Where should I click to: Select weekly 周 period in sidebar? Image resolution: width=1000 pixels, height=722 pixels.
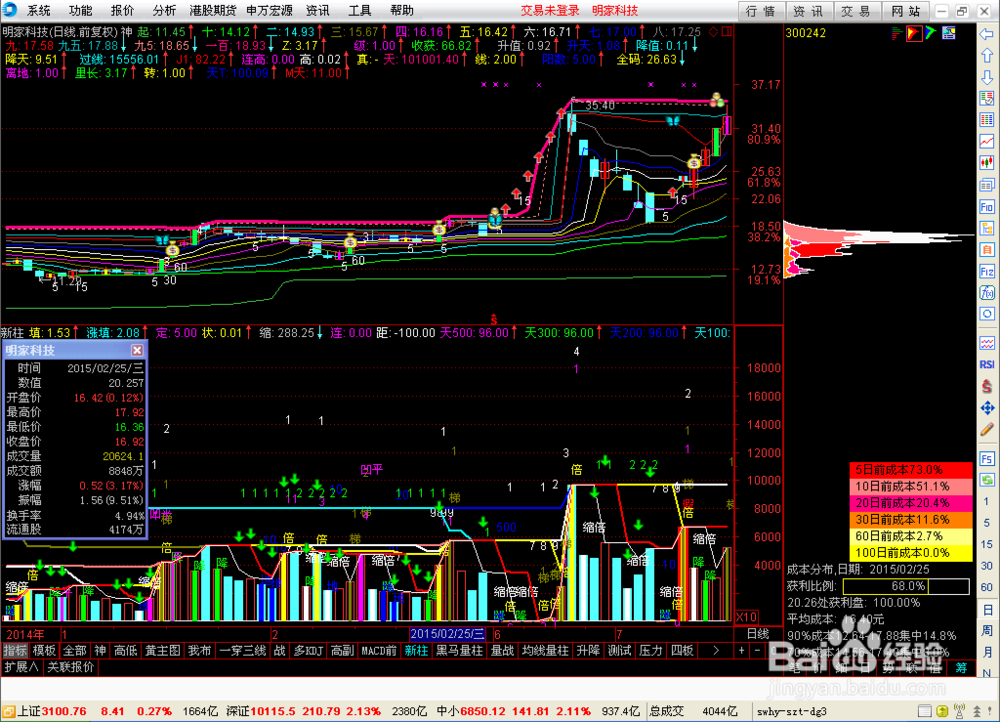[987, 631]
